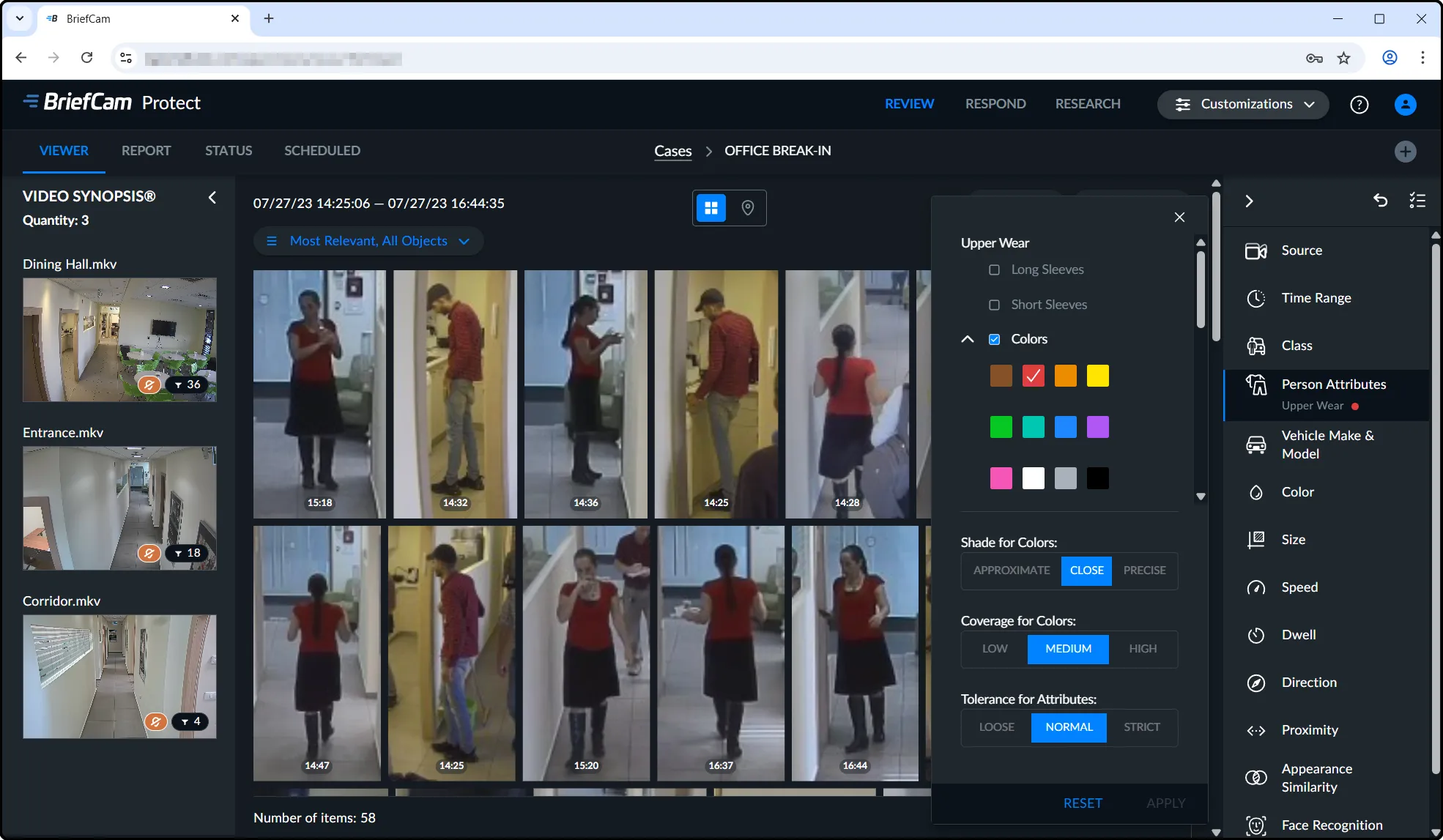Viewport: 1443px width, 840px height.
Task: Check the Long Sleeves checkbox
Action: (x=994, y=270)
